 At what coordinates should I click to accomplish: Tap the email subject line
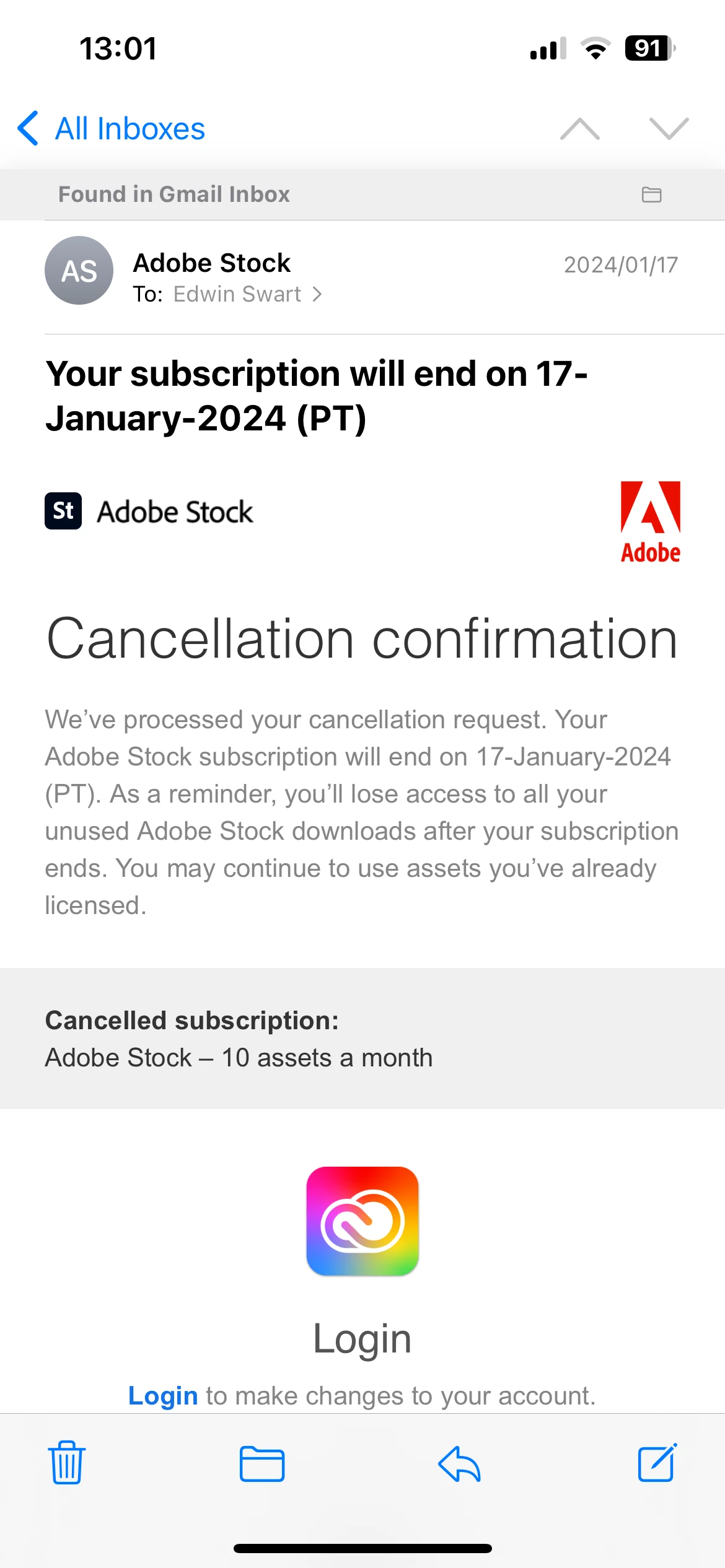[x=316, y=396]
